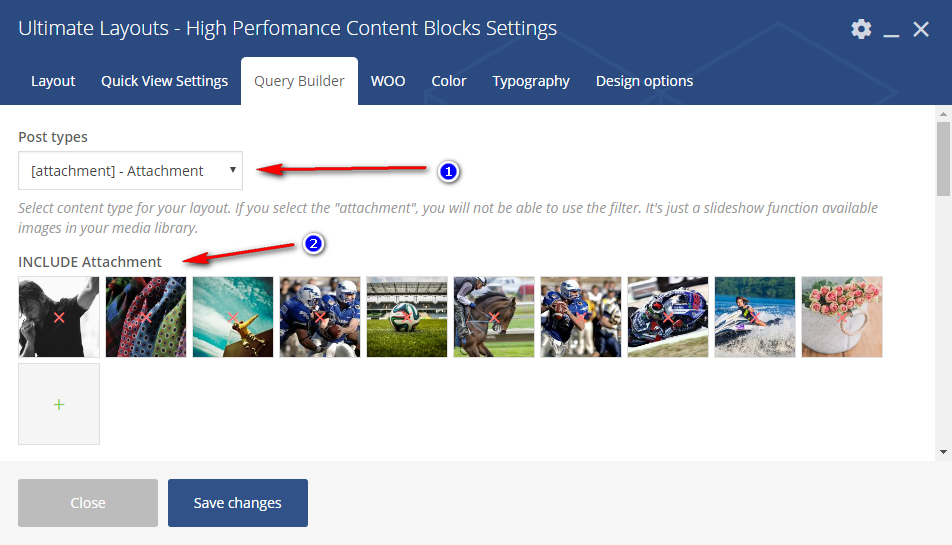
Task: Select the pink roses thumbnail
Action: tap(842, 317)
